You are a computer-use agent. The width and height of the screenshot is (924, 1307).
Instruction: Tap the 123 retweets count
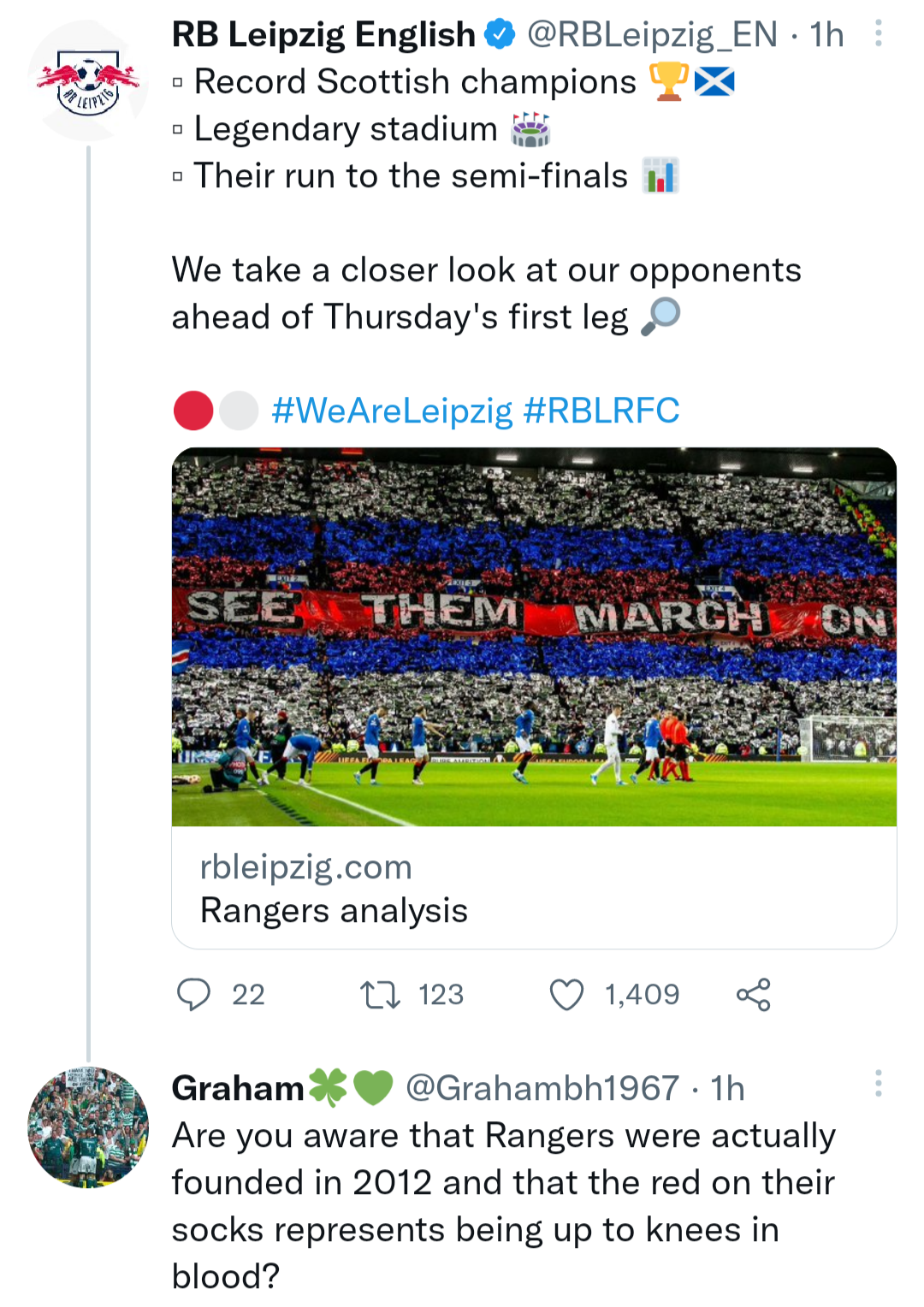441,995
